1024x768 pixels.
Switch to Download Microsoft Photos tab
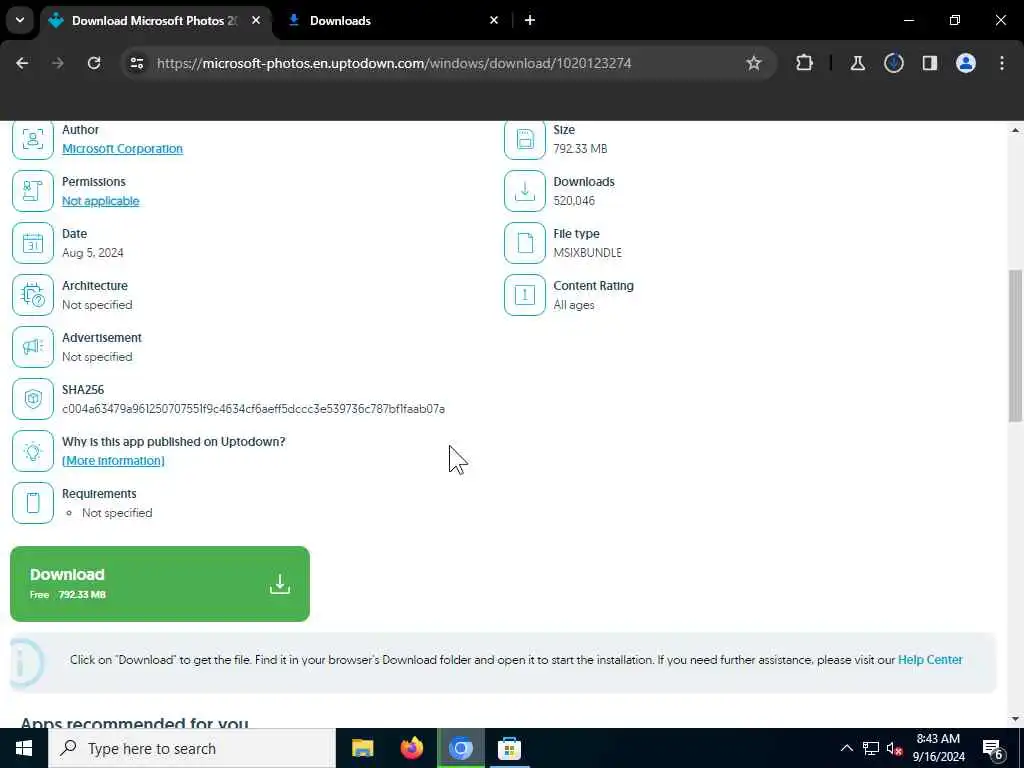point(154,21)
